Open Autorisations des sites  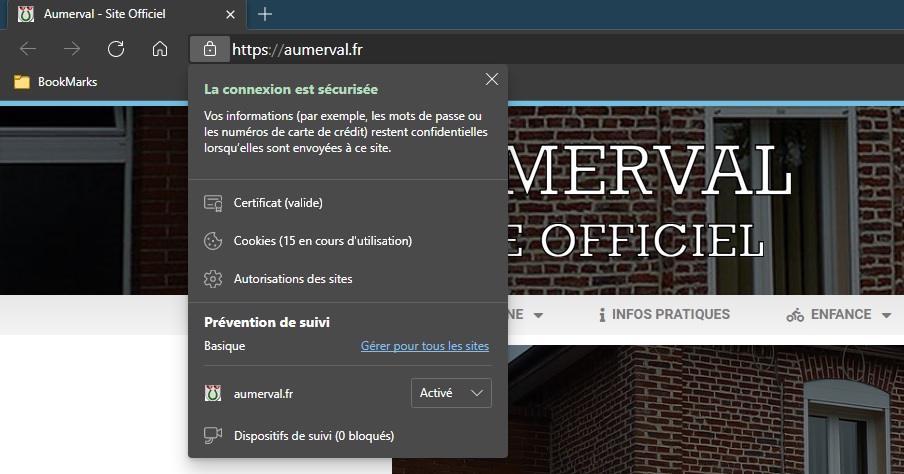[292, 279]
